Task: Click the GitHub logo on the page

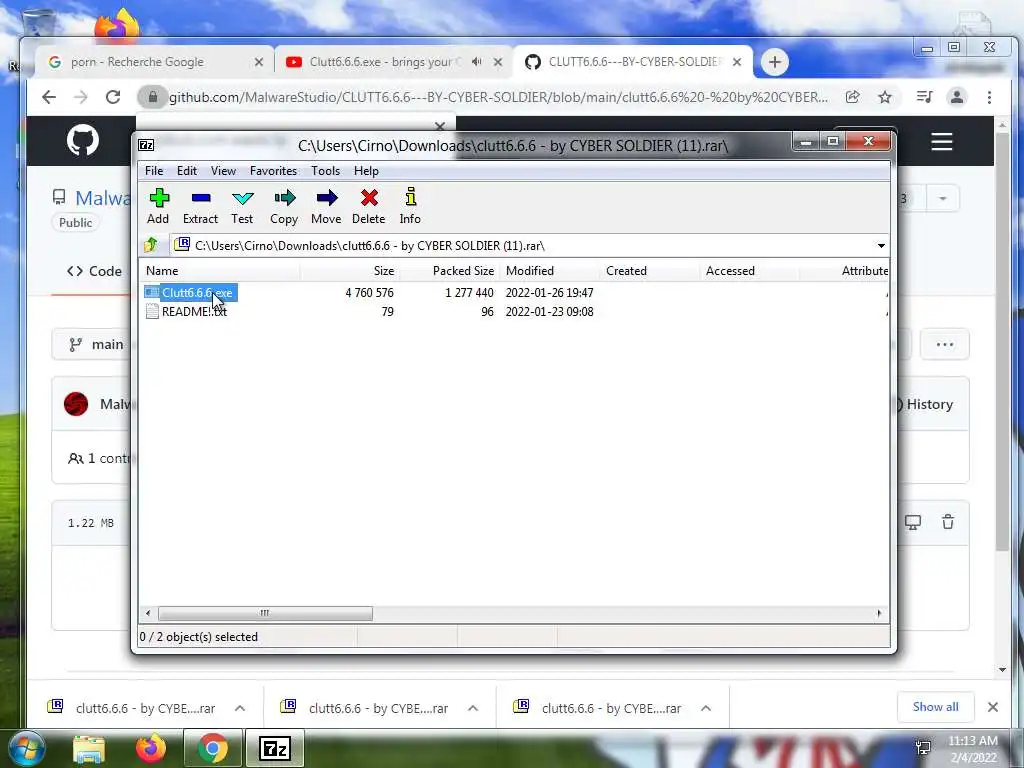Action: pos(83,140)
